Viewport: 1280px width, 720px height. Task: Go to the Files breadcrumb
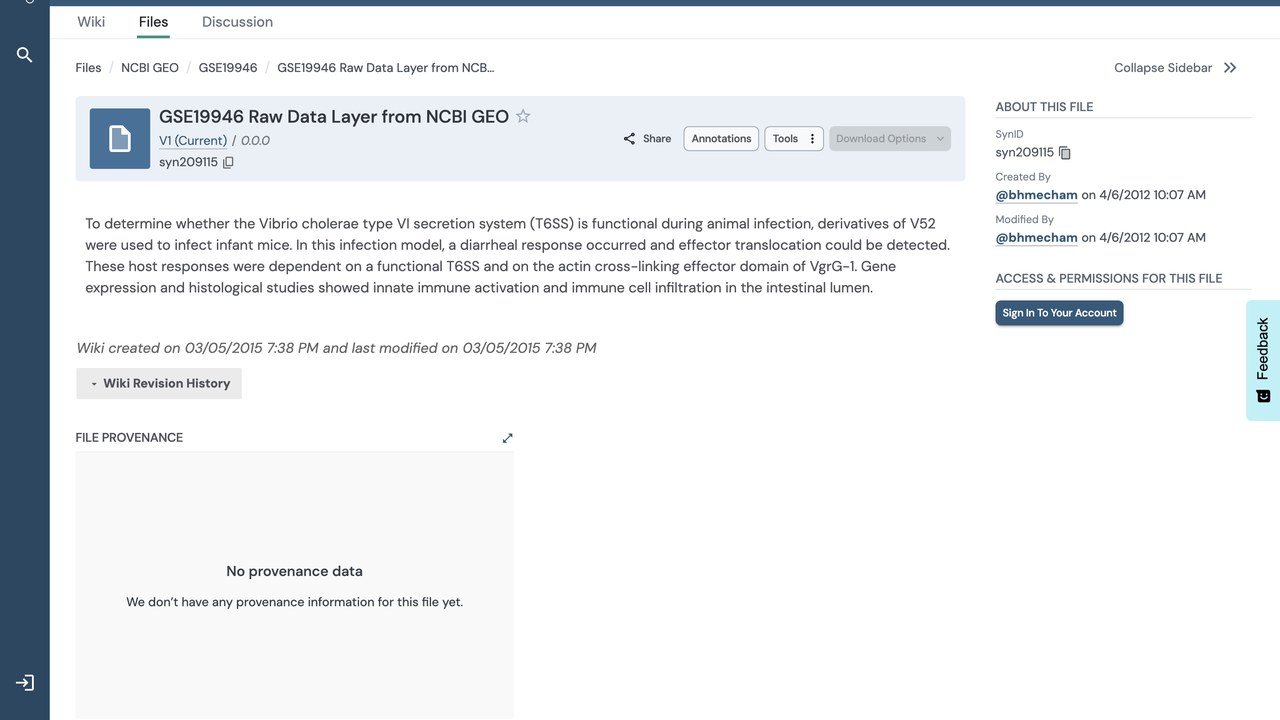(x=88, y=68)
